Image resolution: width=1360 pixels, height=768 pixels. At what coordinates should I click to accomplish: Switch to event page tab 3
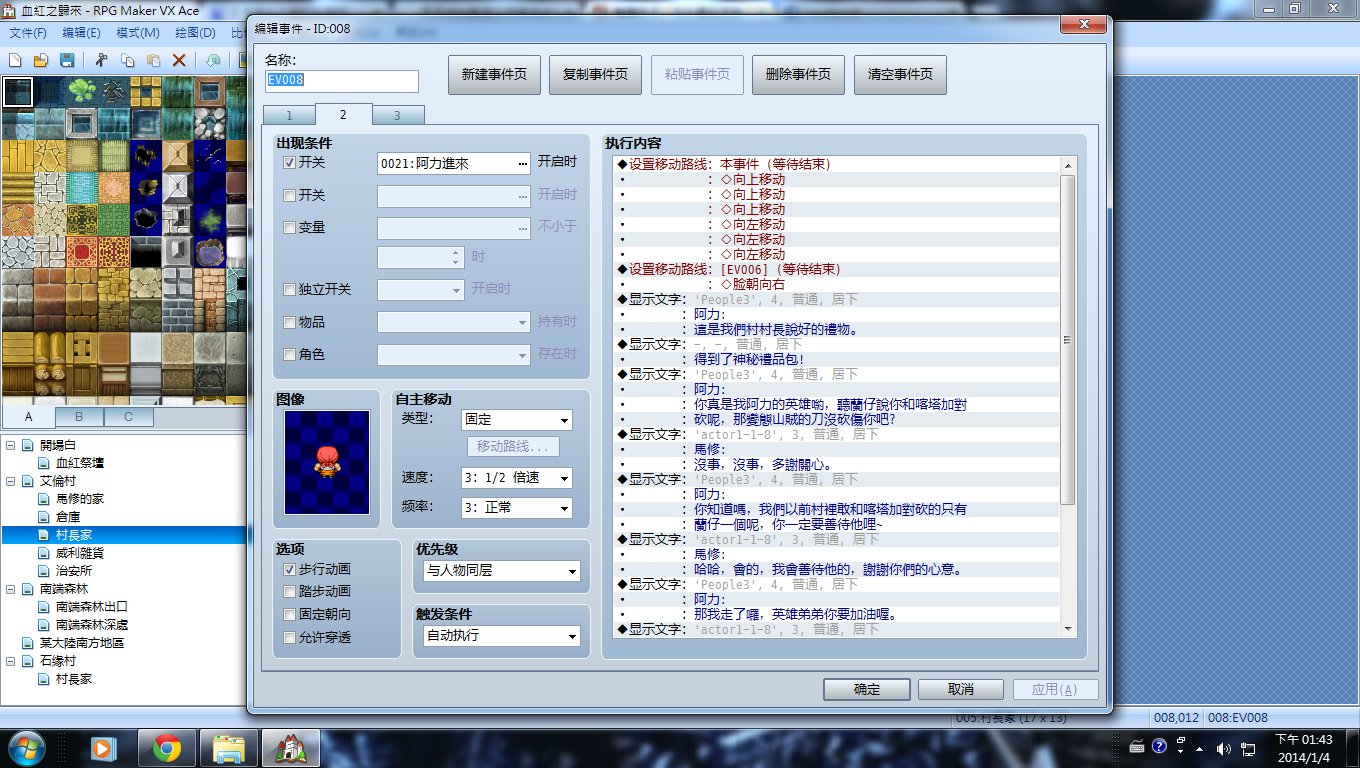(x=397, y=115)
